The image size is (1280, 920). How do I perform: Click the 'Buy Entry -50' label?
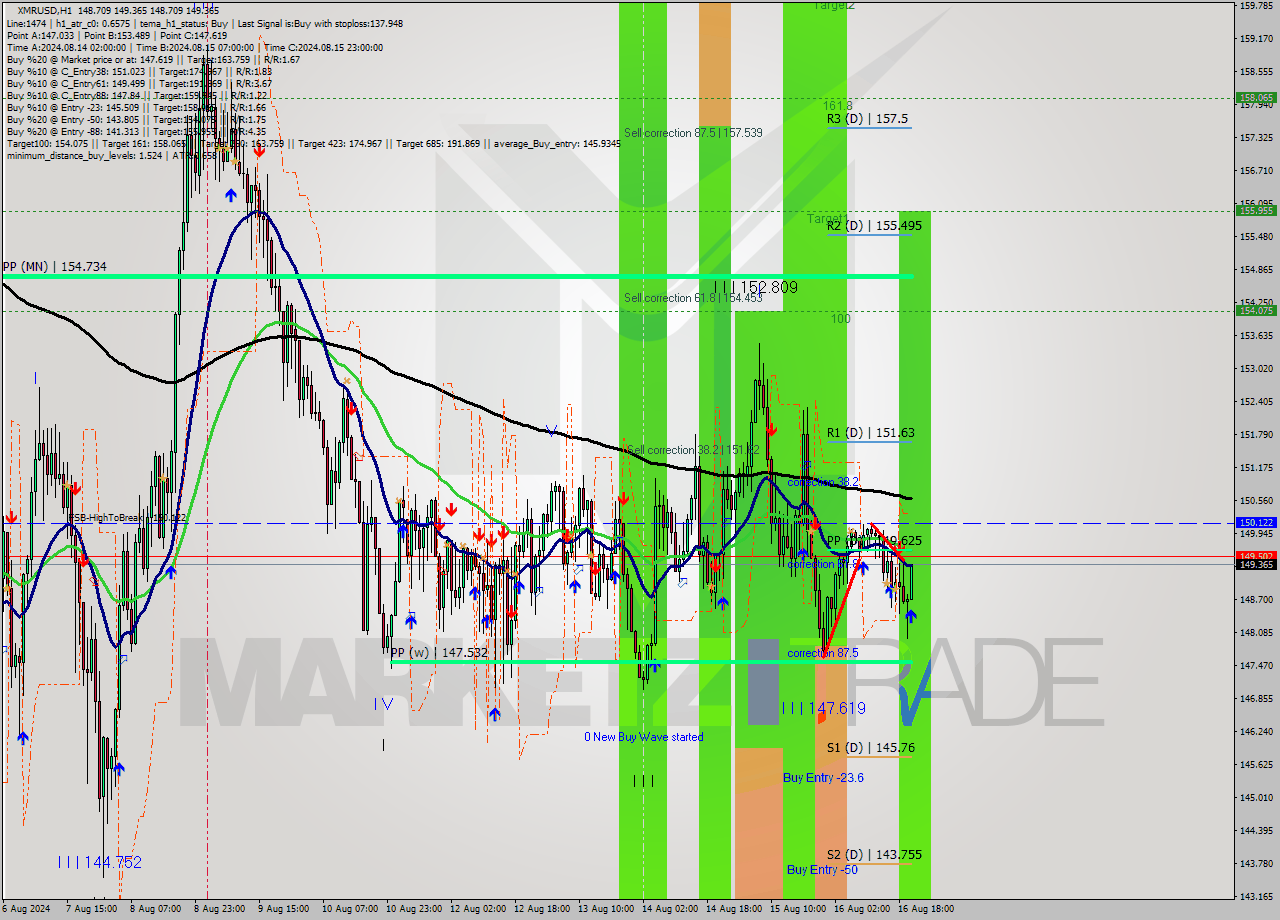tap(823, 869)
